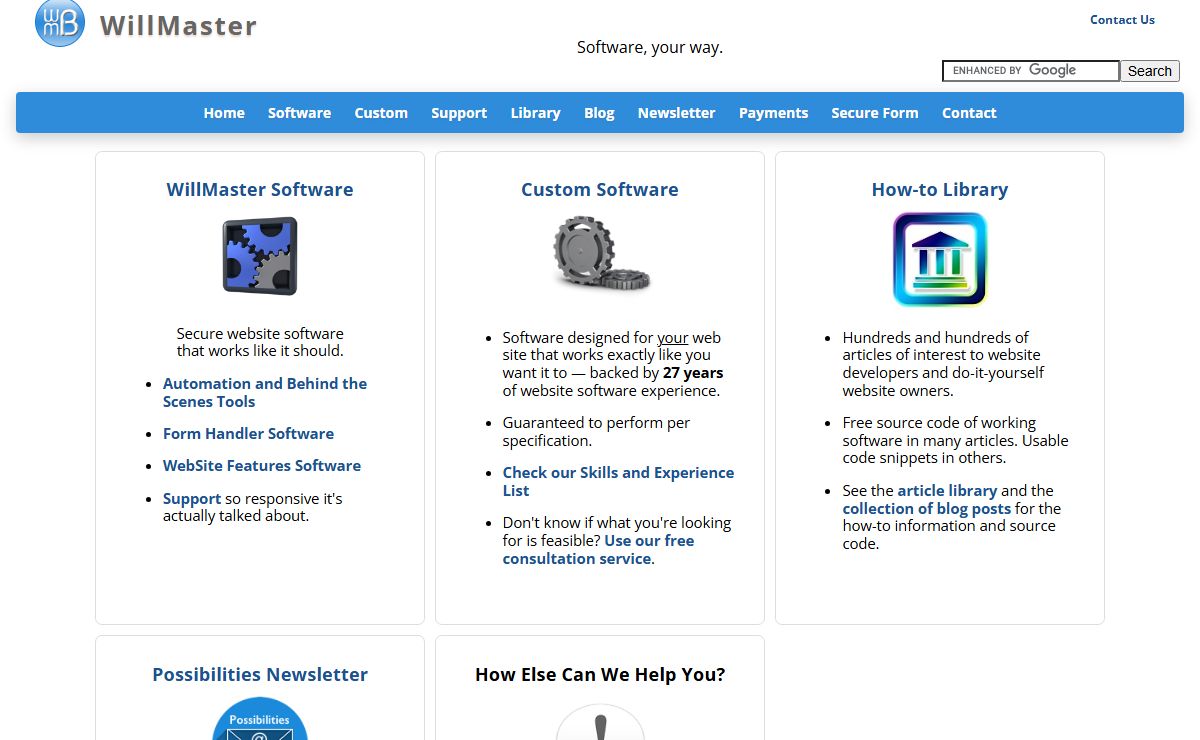
Task: Click the gray gears Custom Software icon
Action: tap(600, 254)
